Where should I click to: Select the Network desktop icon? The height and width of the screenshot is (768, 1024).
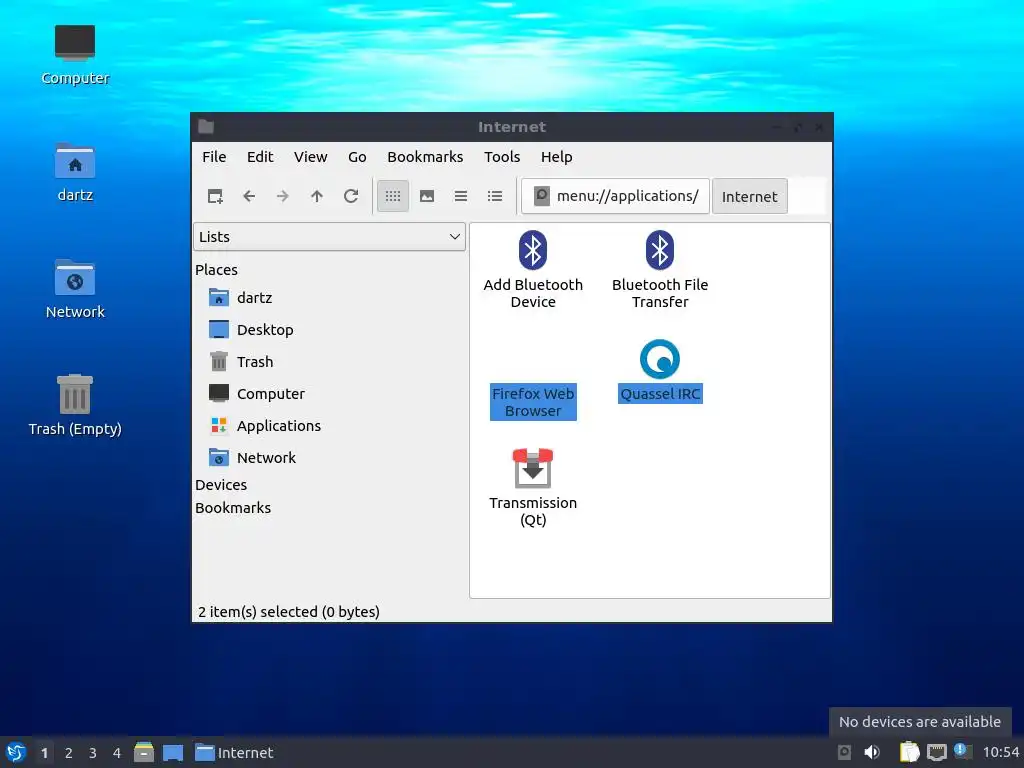coord(75,289)
